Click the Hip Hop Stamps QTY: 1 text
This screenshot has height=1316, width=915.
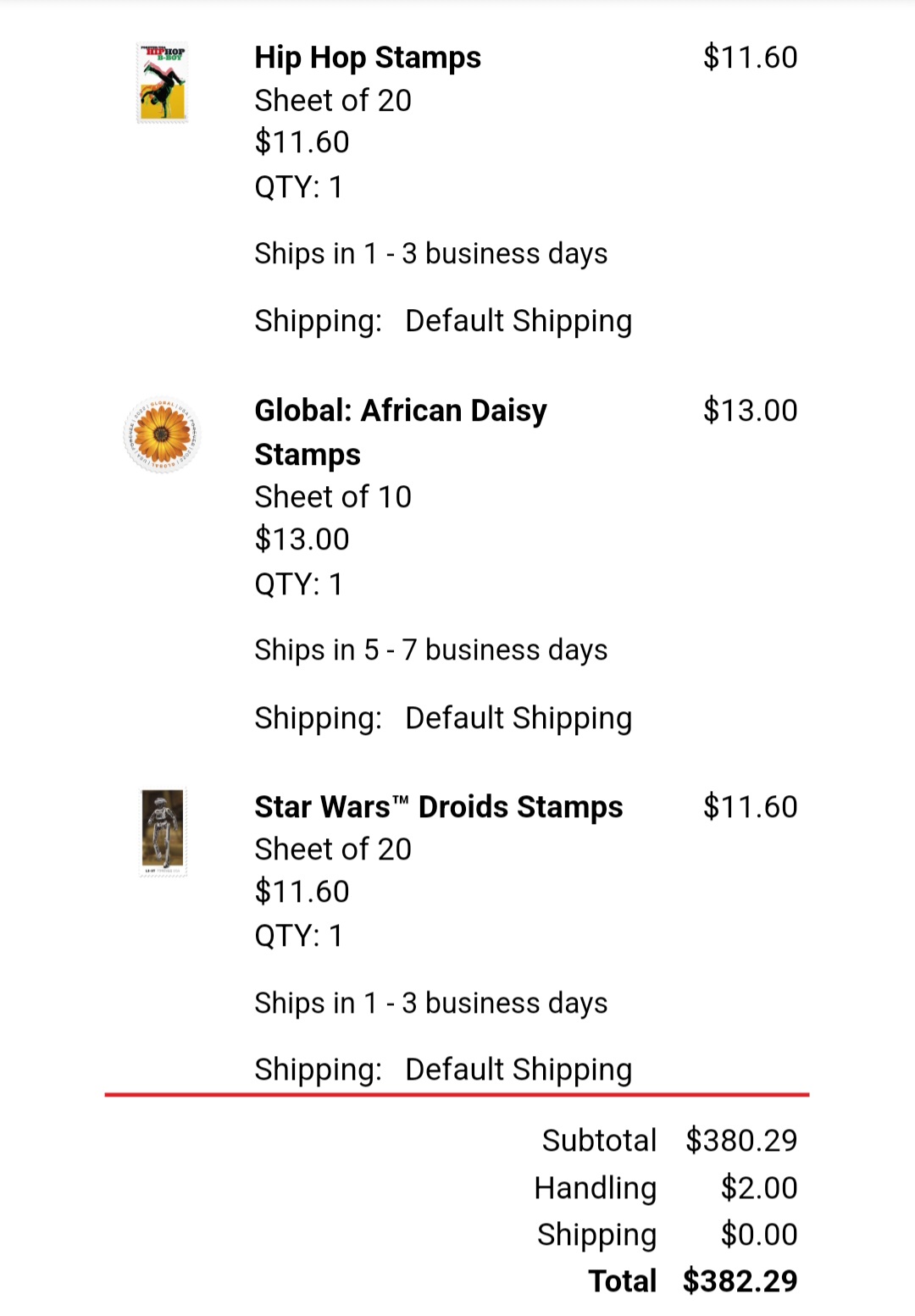299,187
